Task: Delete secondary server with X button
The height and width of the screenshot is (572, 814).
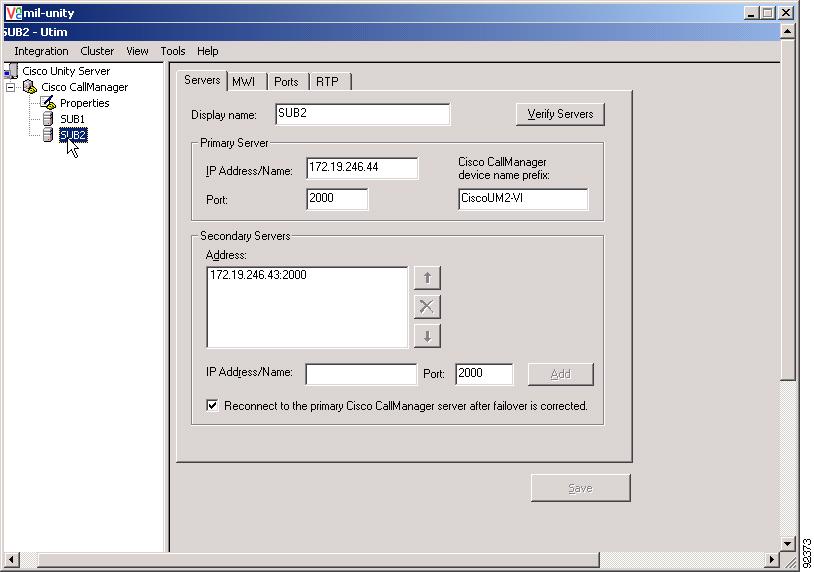Action: [x=427, y=306]
